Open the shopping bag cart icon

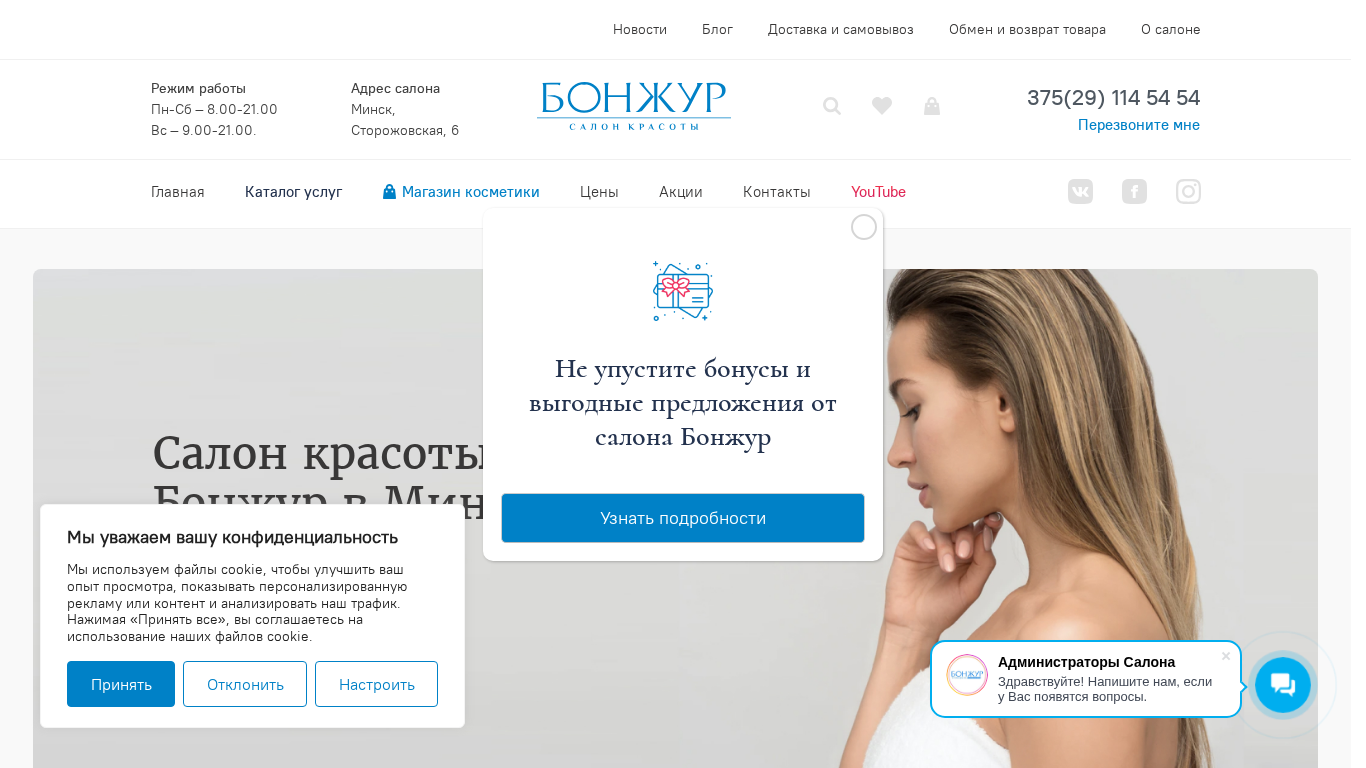point(932,106)
